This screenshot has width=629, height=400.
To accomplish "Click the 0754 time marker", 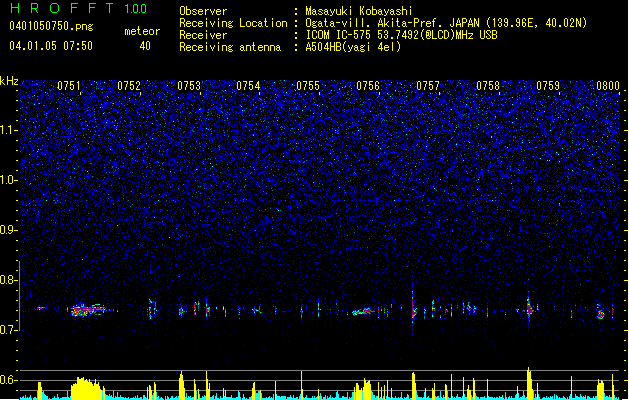I will click(248, 86).
